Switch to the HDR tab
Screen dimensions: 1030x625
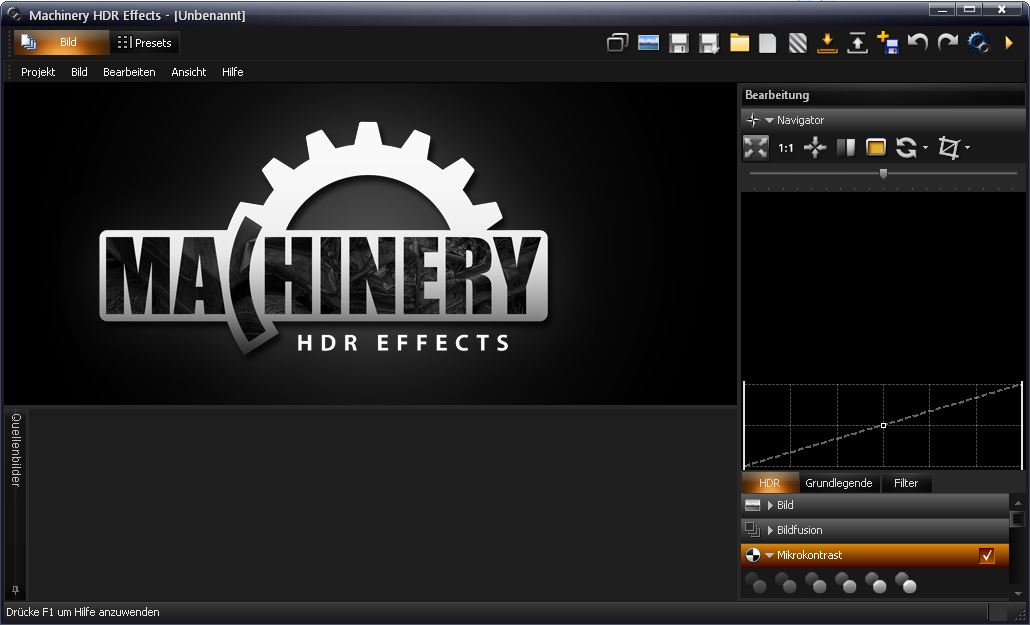click(x=769, y=483)
